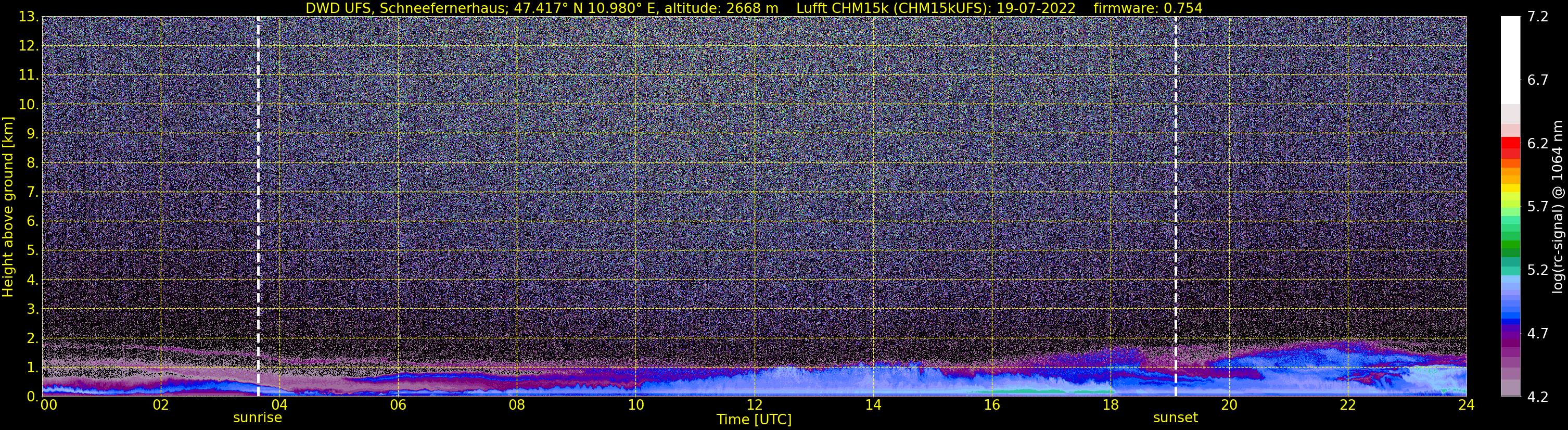Click the '1.' height tick label
The image size is (1568, 430).
(x=32, y=367)
